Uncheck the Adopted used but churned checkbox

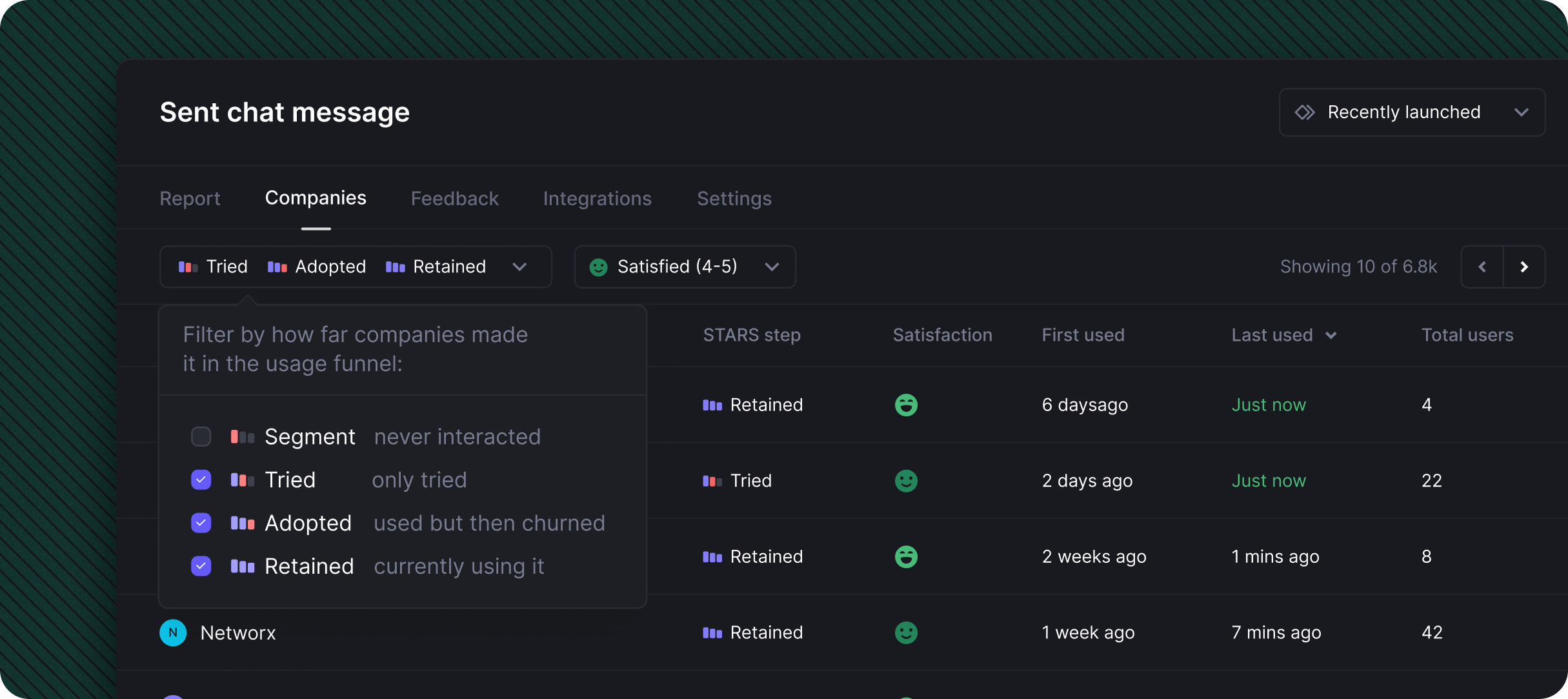[201, 523]
